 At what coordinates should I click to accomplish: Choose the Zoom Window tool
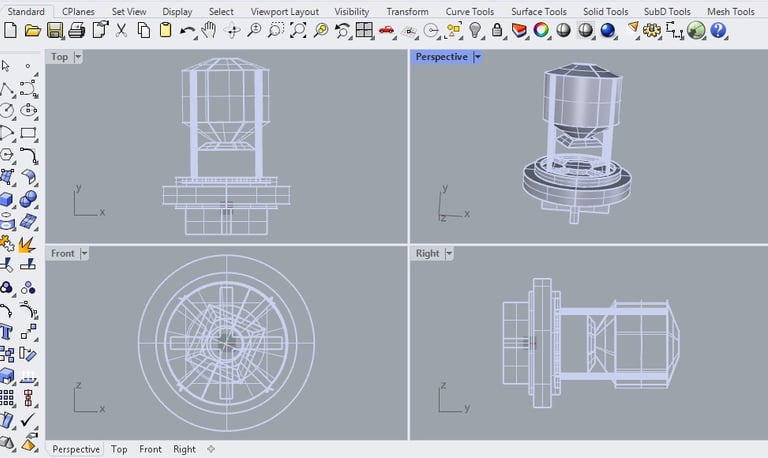tap(276, 31)
